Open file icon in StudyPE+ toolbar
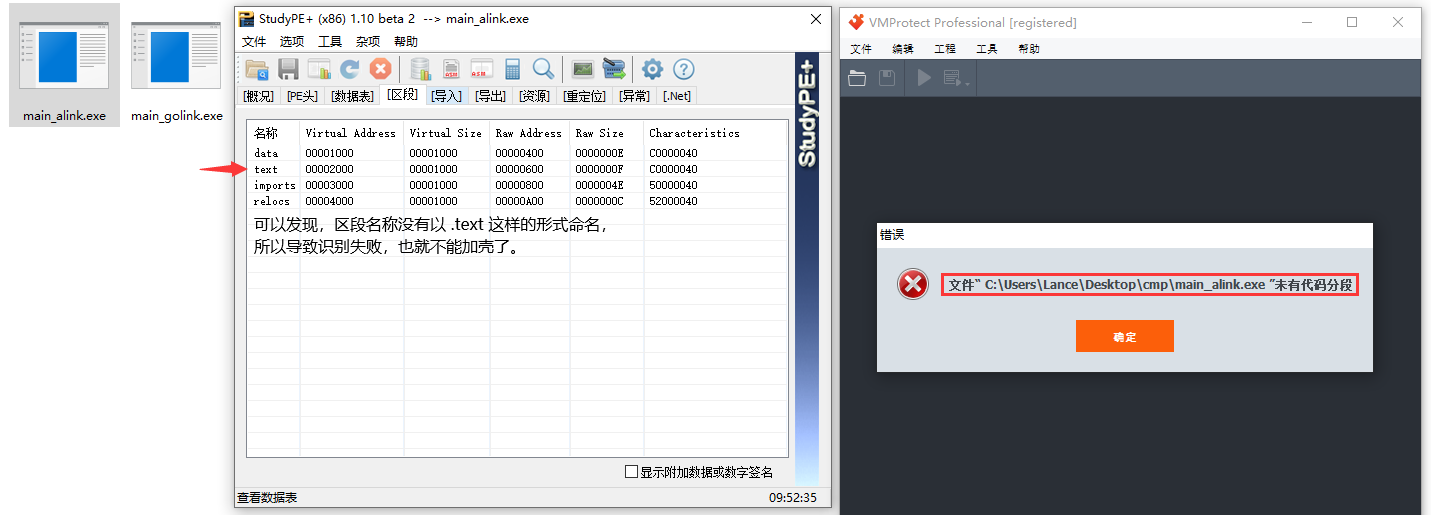This screenshot has width=1431, height=515. 257,69
